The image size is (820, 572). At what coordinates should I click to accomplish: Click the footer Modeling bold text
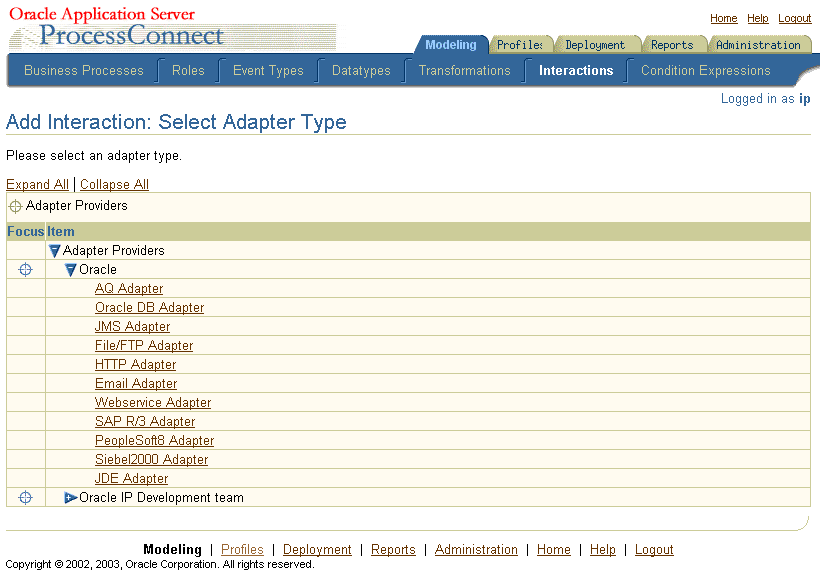click(x=173, y=550)
